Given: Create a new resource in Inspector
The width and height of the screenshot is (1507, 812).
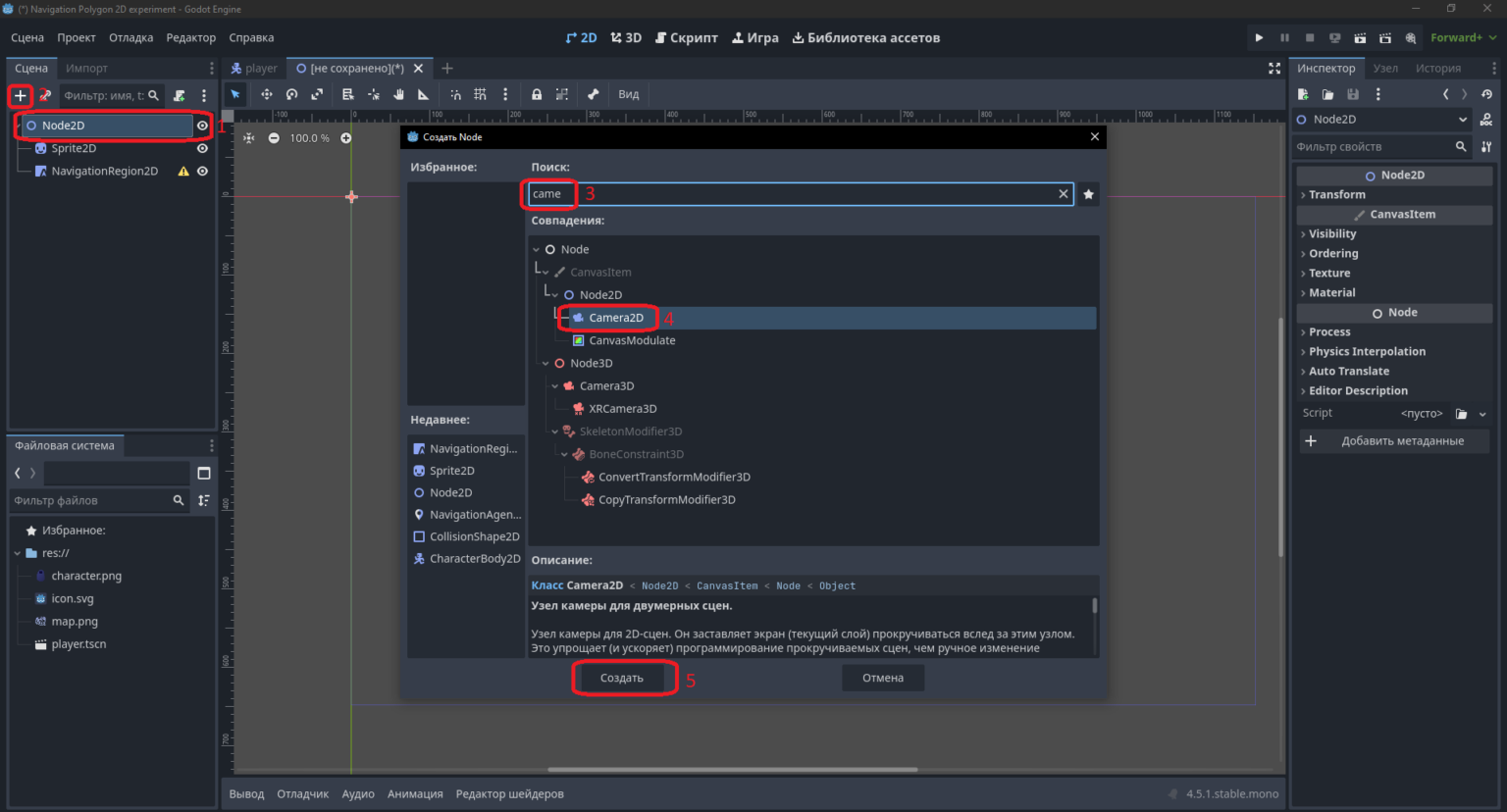Looking at the screenshot, I should (1303, 94).
